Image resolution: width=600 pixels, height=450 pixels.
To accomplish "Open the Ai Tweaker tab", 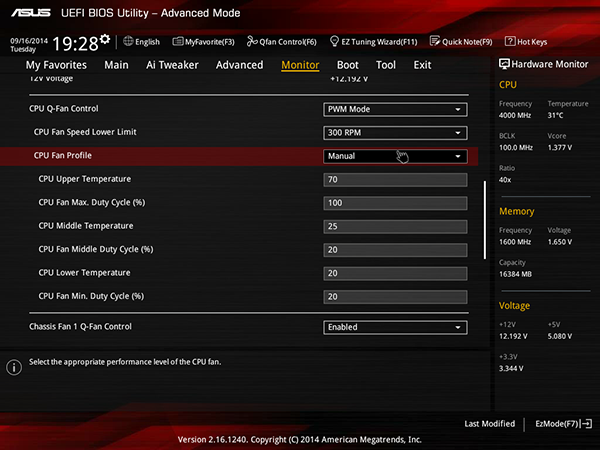I will [x=172, y=65].
